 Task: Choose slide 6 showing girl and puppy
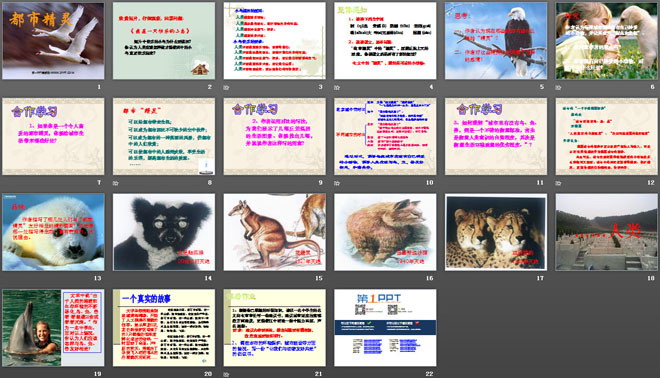(607, 41)
